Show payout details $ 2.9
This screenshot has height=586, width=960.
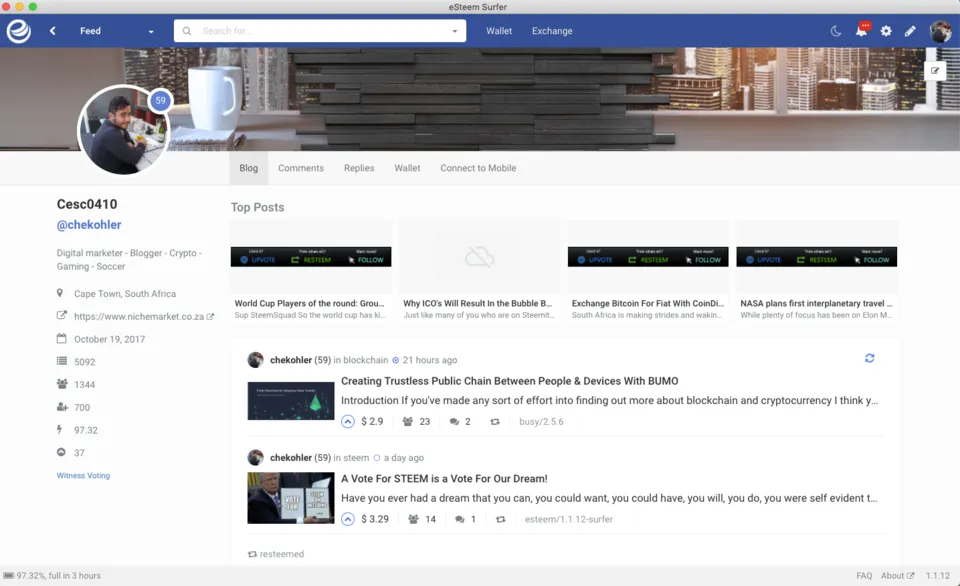372,421
